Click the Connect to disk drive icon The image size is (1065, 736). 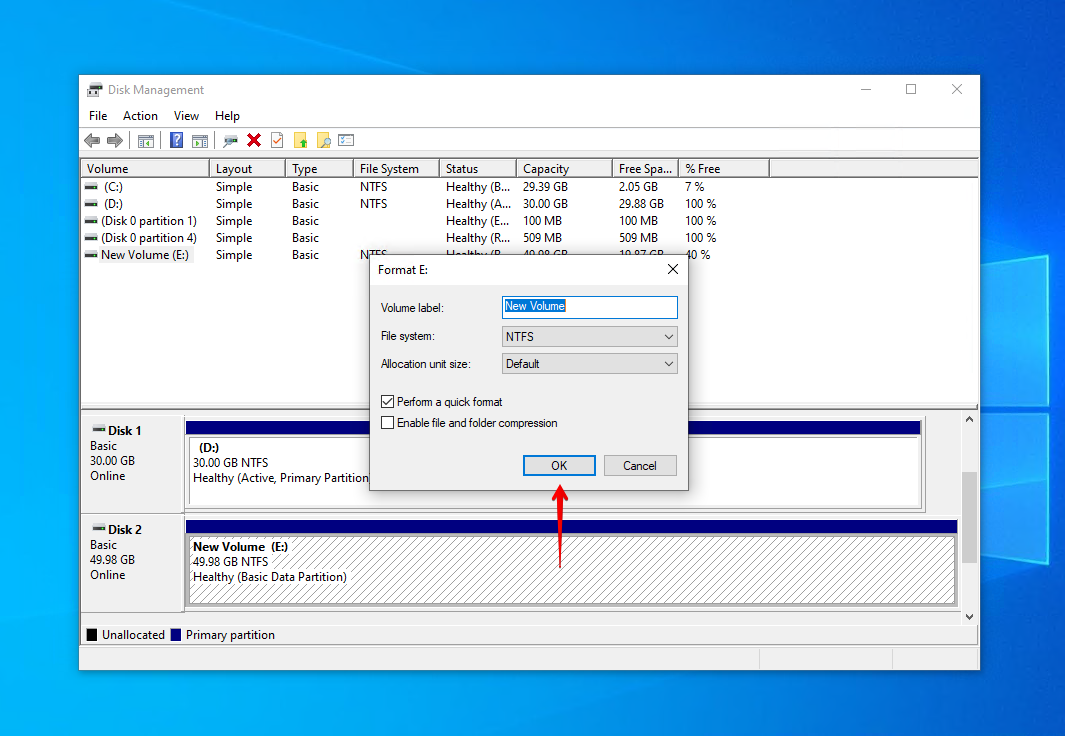(x=231, y=141)
